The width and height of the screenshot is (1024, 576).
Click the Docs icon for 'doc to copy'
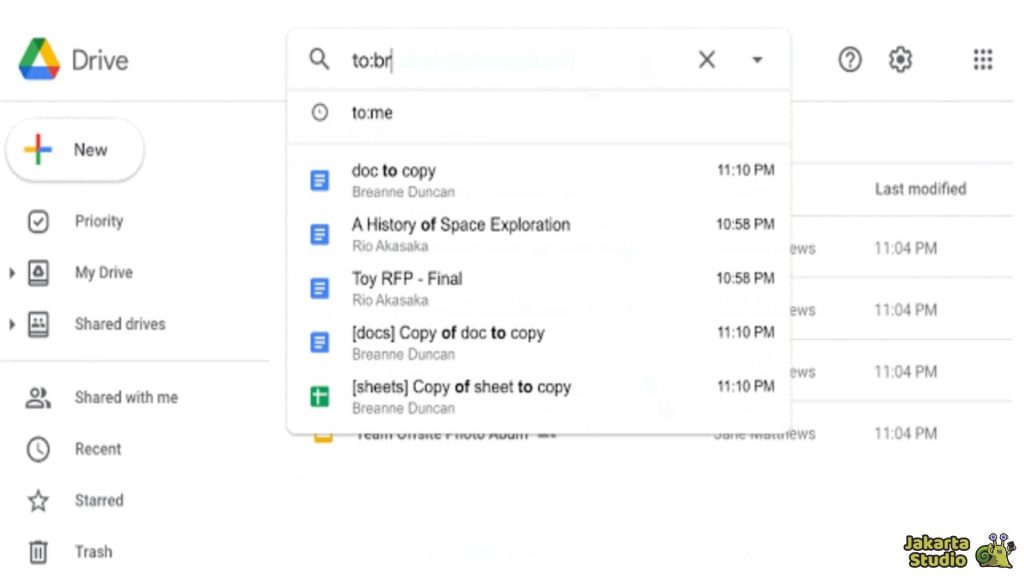coord(319,180)
